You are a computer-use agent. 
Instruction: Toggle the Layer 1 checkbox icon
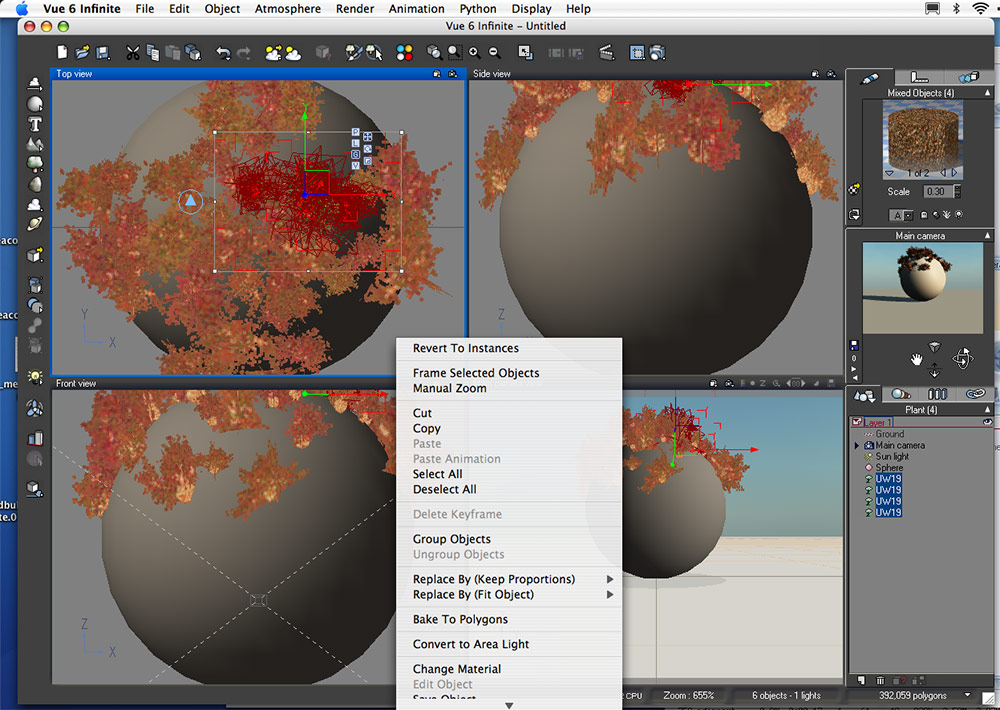856,423
